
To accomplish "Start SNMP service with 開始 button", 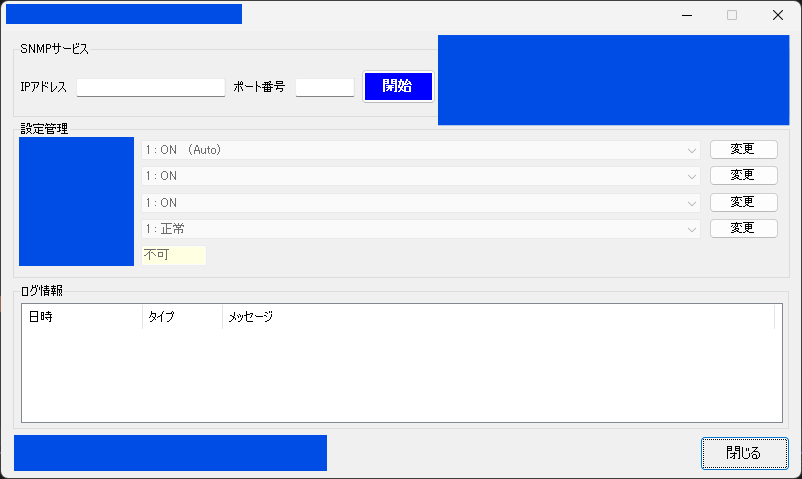I will click(398, 86).
